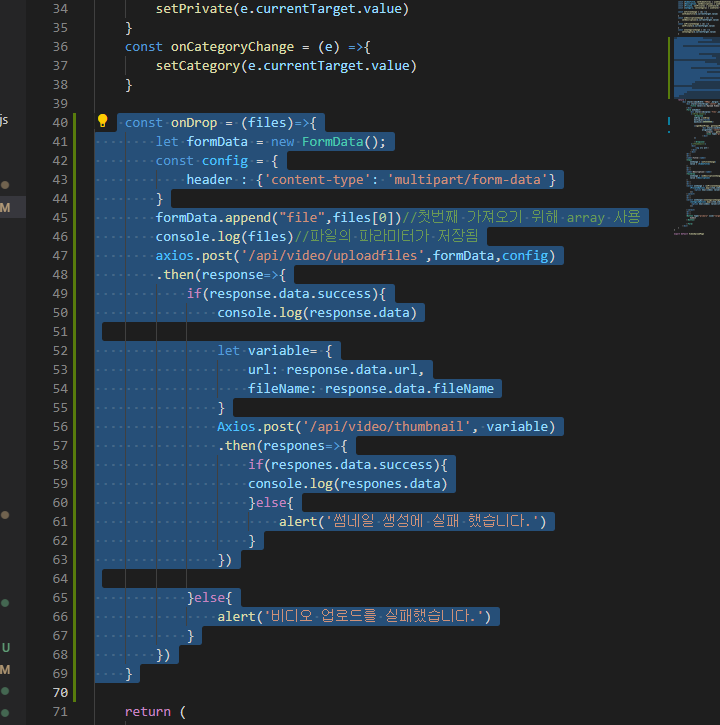Click 'setPrivate' call on line 34
Image resolution: width=720 pixels, height=725 pixels.
click(x=194, y=9)
